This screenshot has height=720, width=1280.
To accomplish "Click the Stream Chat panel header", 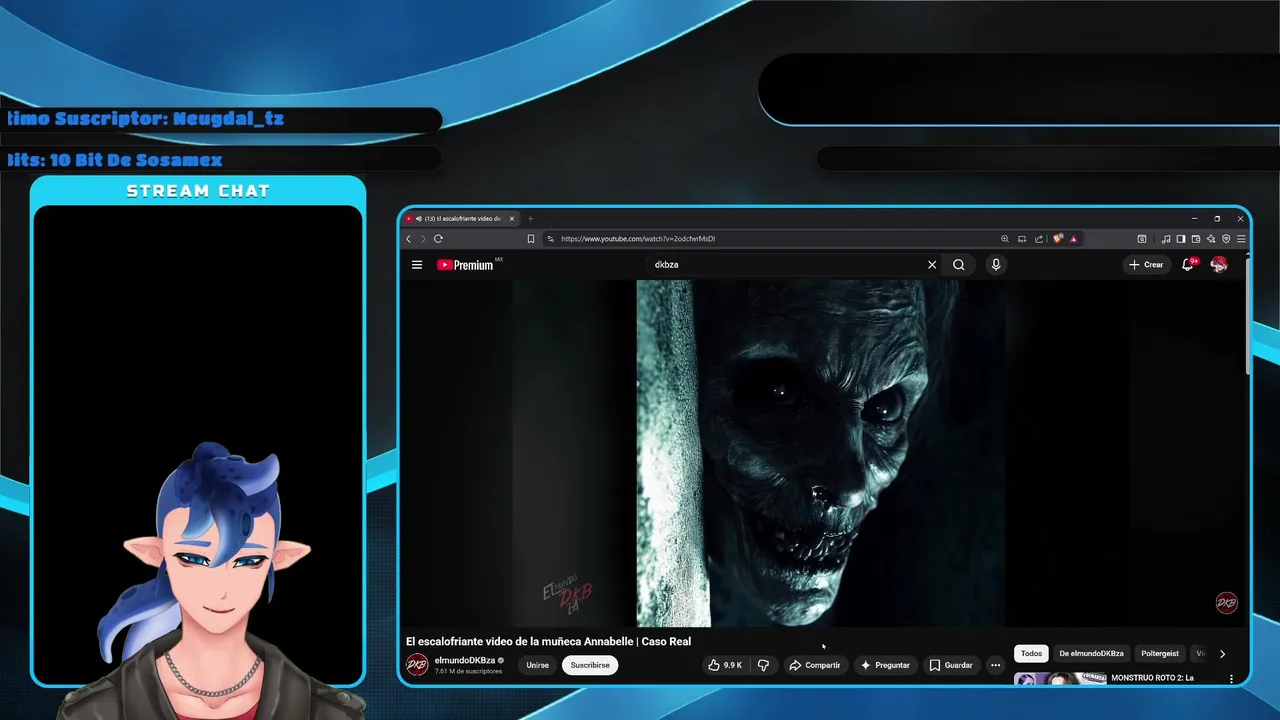I will coord(198,191).
